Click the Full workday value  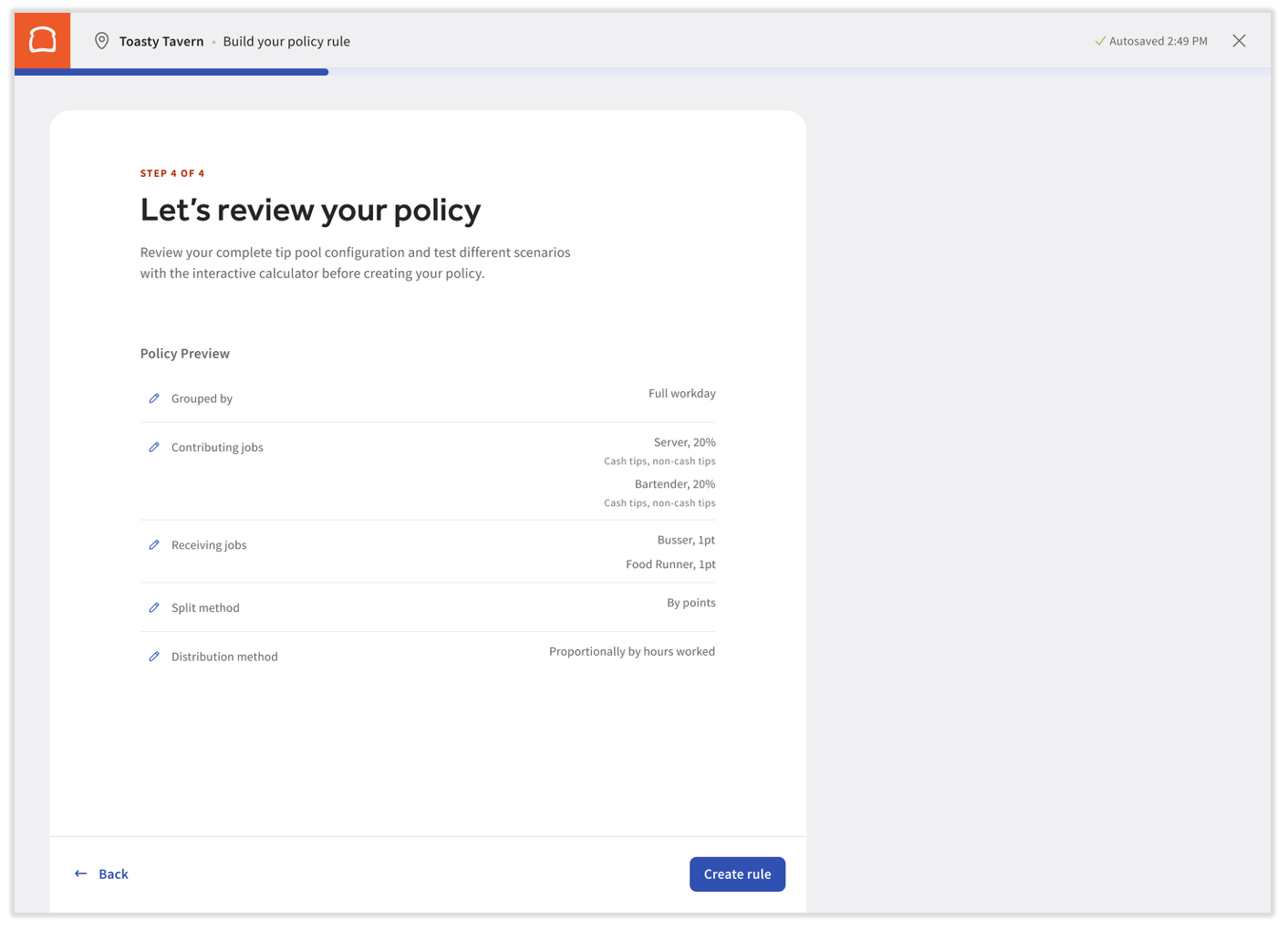pos(681,394)
